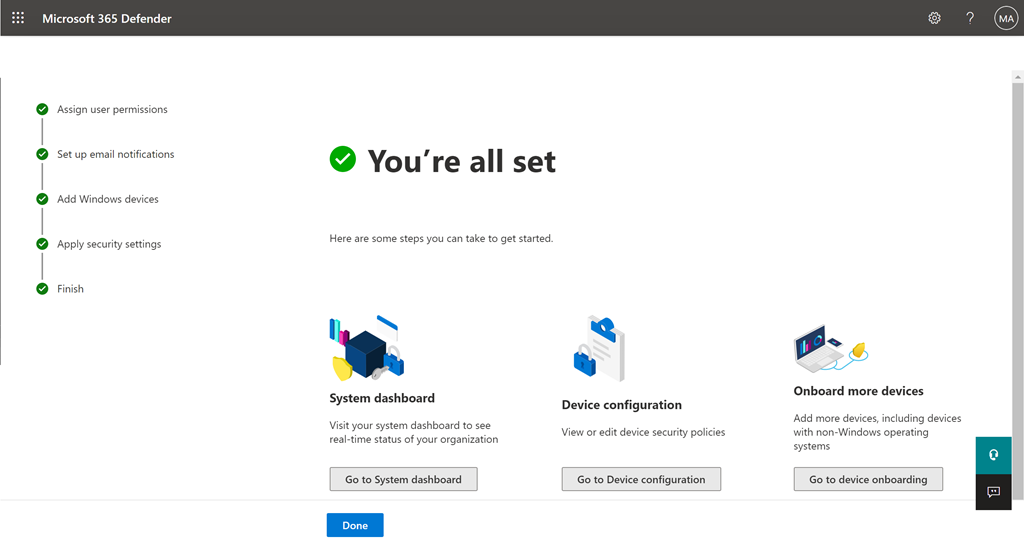Go to the Add Windows devices step
The height and width of the screenshot is (549, 1024).
107,200
